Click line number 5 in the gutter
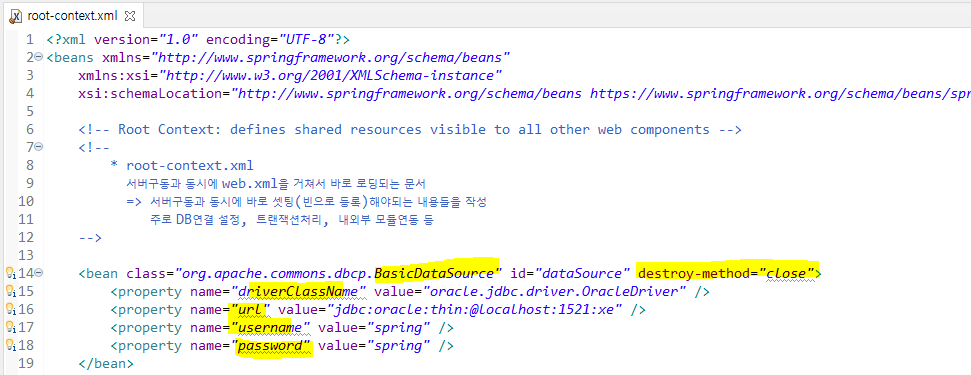 pos(30,111)
